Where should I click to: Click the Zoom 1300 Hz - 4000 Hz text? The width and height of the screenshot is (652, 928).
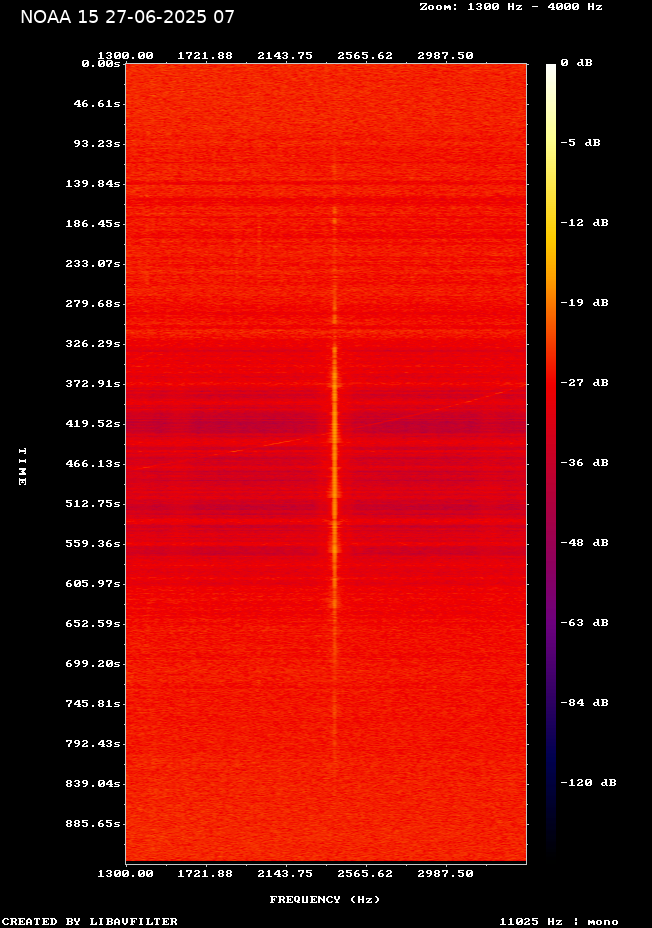coord(510,7)
